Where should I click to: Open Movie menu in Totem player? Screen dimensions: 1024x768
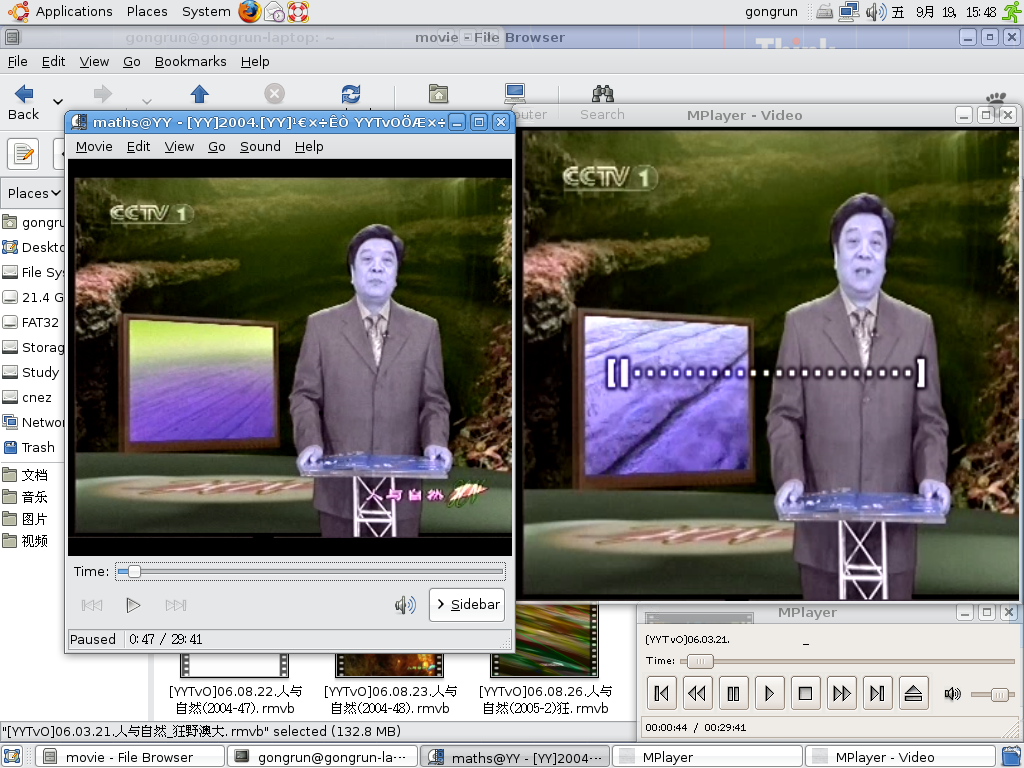pos(94,146)
